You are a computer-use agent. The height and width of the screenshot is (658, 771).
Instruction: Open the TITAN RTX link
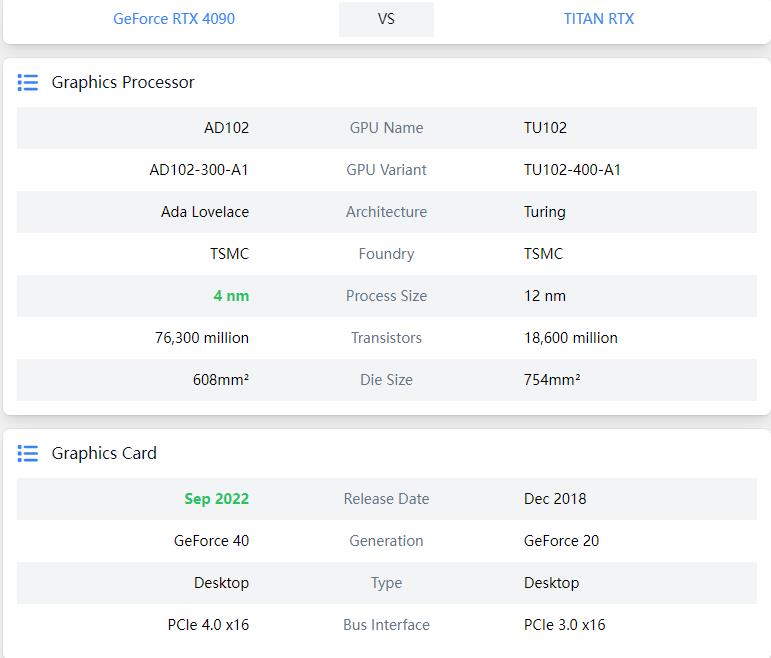coord(598,19)
